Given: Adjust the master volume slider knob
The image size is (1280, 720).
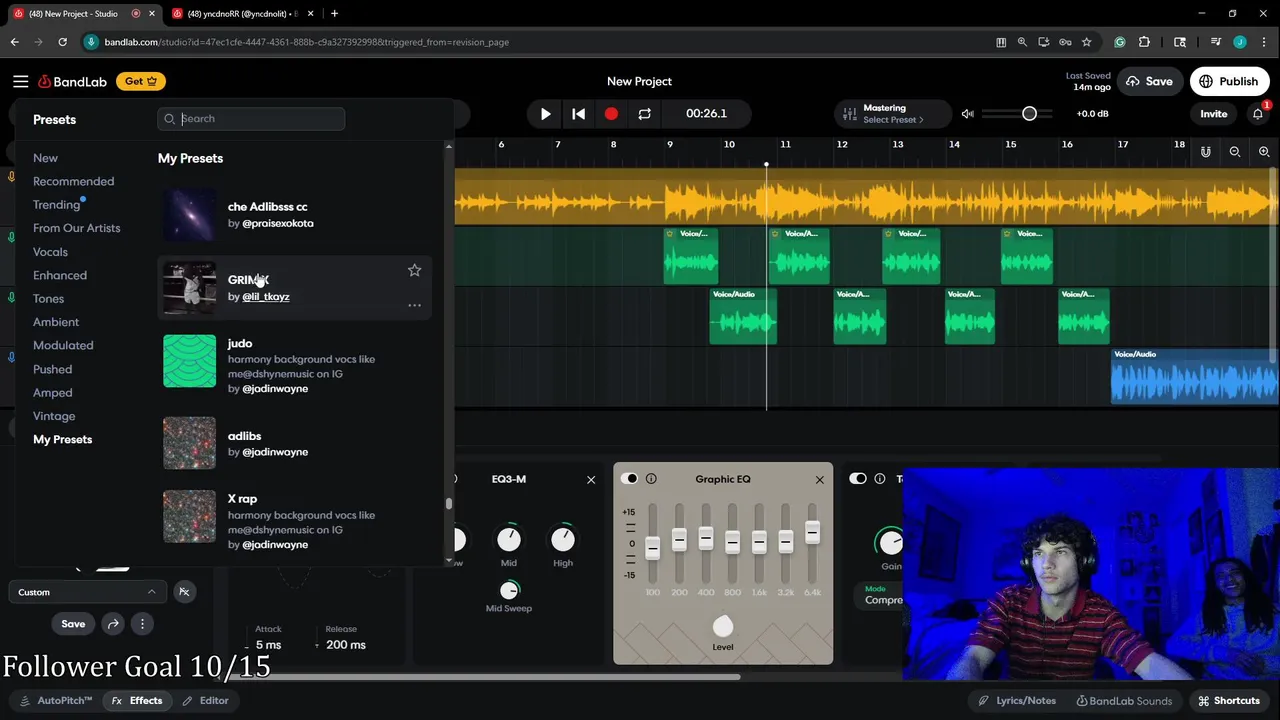Looking at the screenshot, I should [x=1029, y=114].
